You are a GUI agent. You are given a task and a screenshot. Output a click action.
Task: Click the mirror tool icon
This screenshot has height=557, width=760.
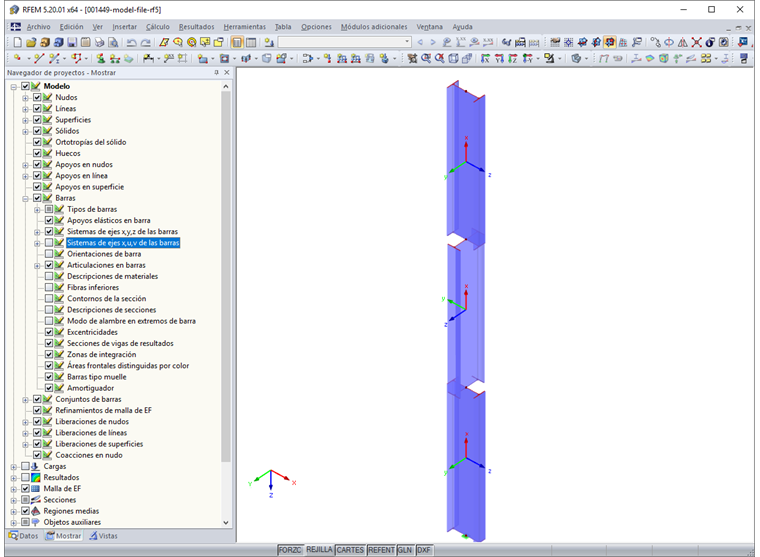click(682, 43)
